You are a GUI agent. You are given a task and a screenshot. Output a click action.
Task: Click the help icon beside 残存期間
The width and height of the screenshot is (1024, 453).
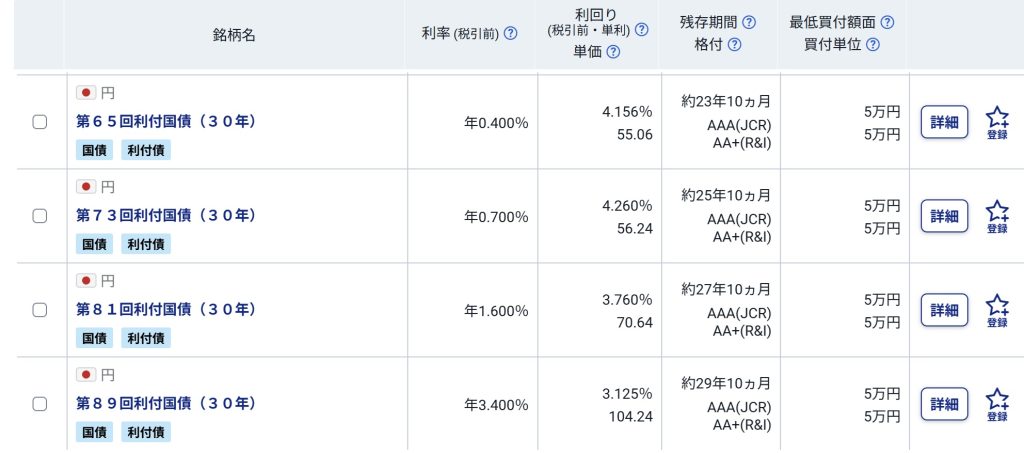[x=749, y=22]
